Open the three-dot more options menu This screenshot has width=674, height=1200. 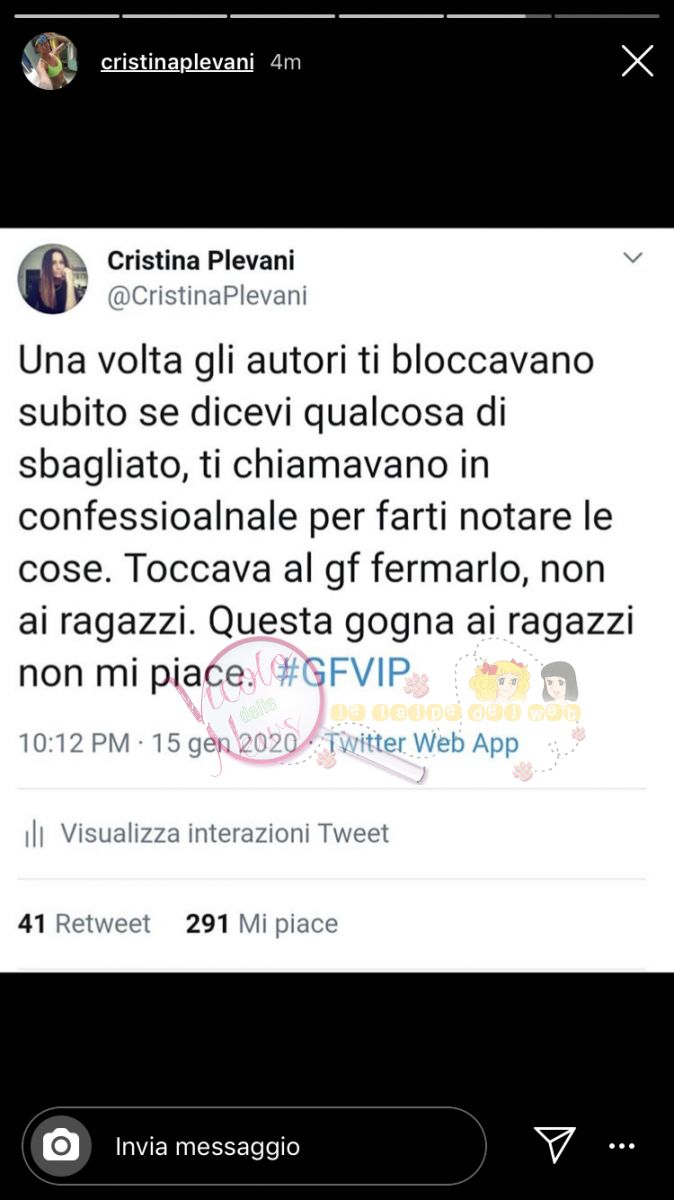click(622, 1146)
